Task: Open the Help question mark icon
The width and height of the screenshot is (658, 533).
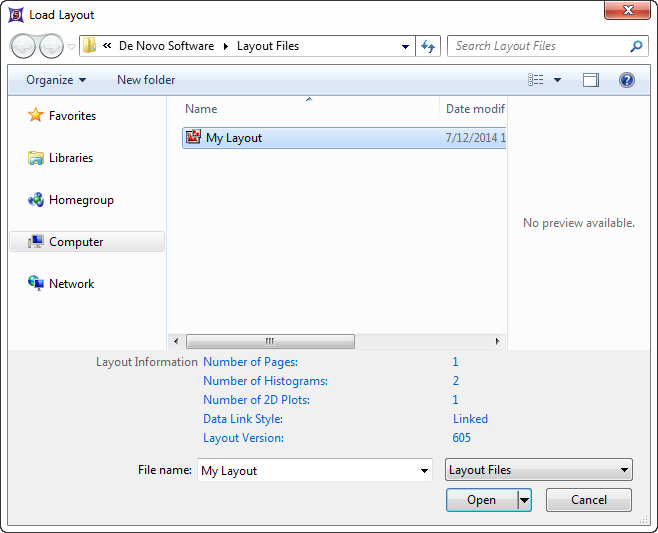Action: [x=627, y=80]
